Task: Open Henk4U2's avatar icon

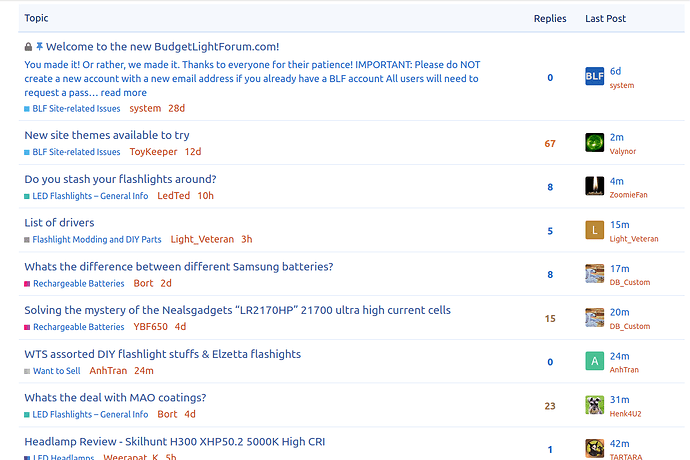Action: pos(595,405)
